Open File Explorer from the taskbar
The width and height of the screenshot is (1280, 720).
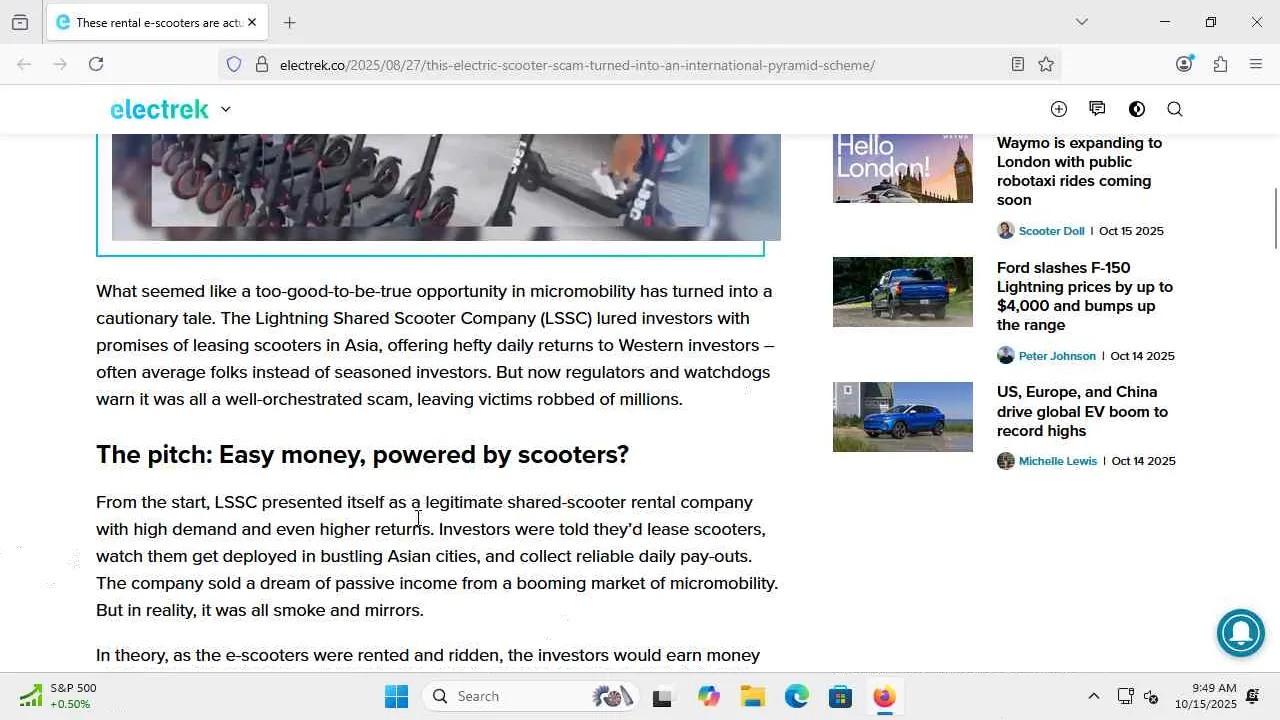point(753,697)
